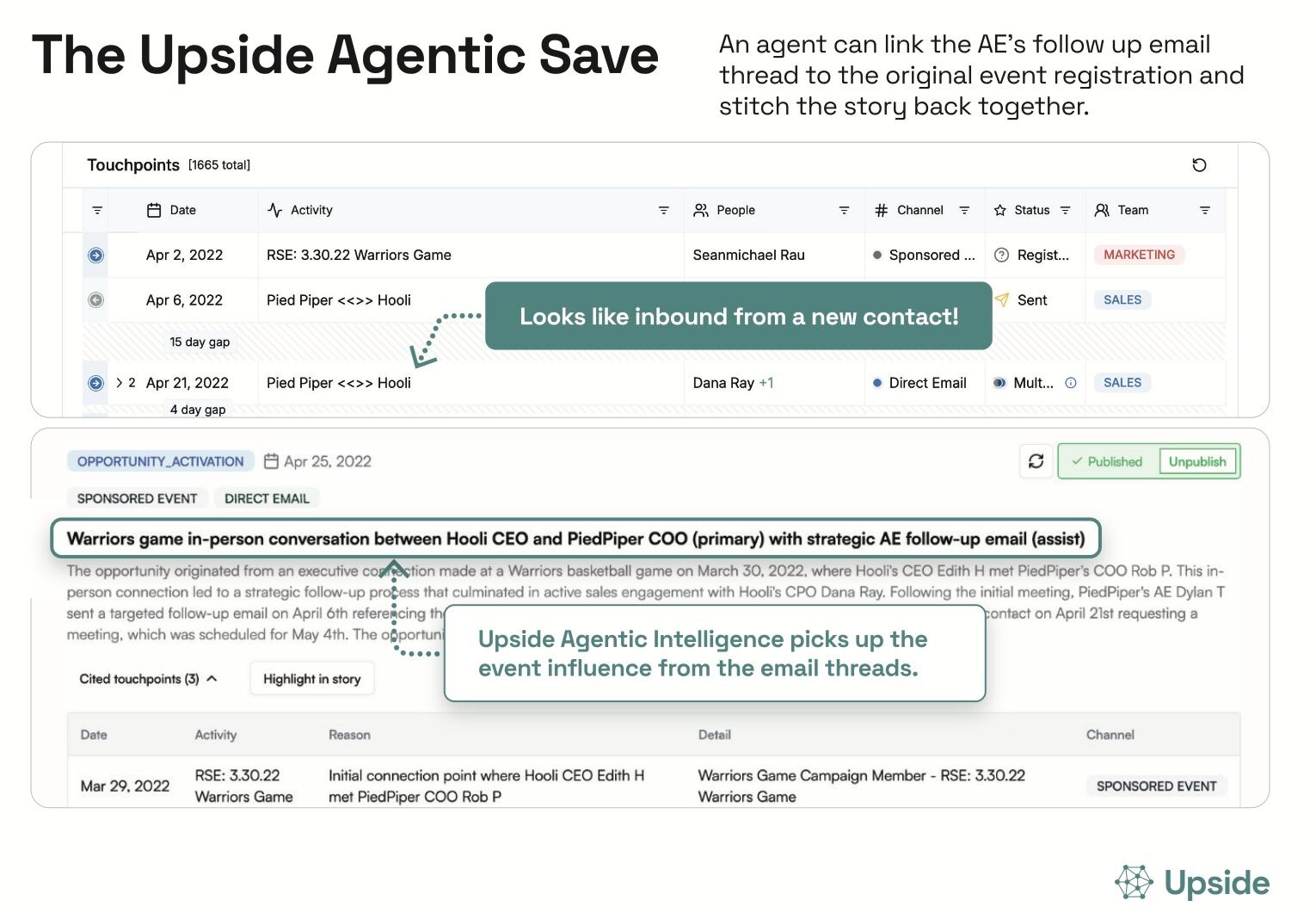The width and height of the screenshot is (1316, 919).
Task: Click the SPONSORED EVENT tag under story header
Action: (137, 498)
